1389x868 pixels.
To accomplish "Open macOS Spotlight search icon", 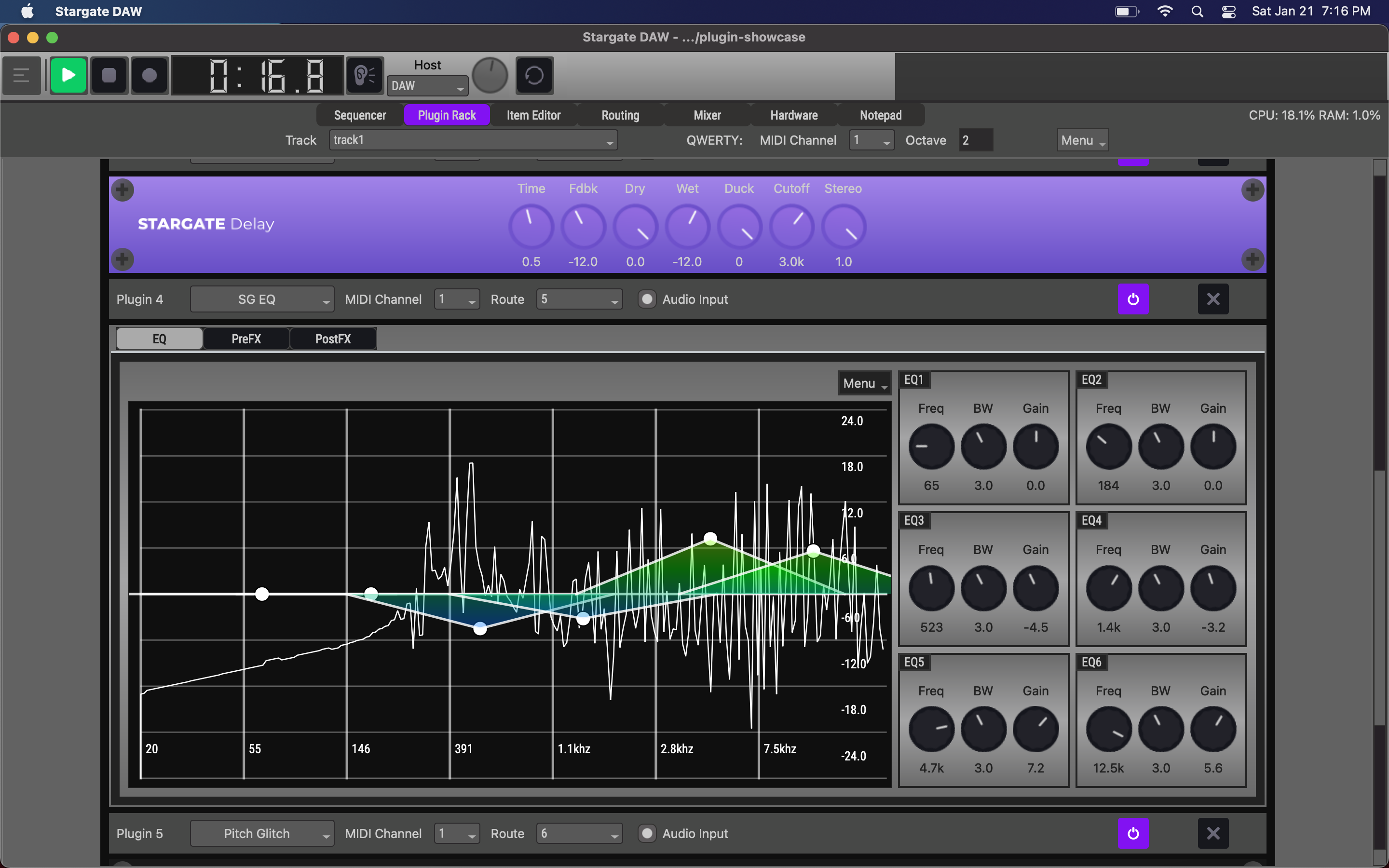I will pyautogui.click(x=1198, y=12).
